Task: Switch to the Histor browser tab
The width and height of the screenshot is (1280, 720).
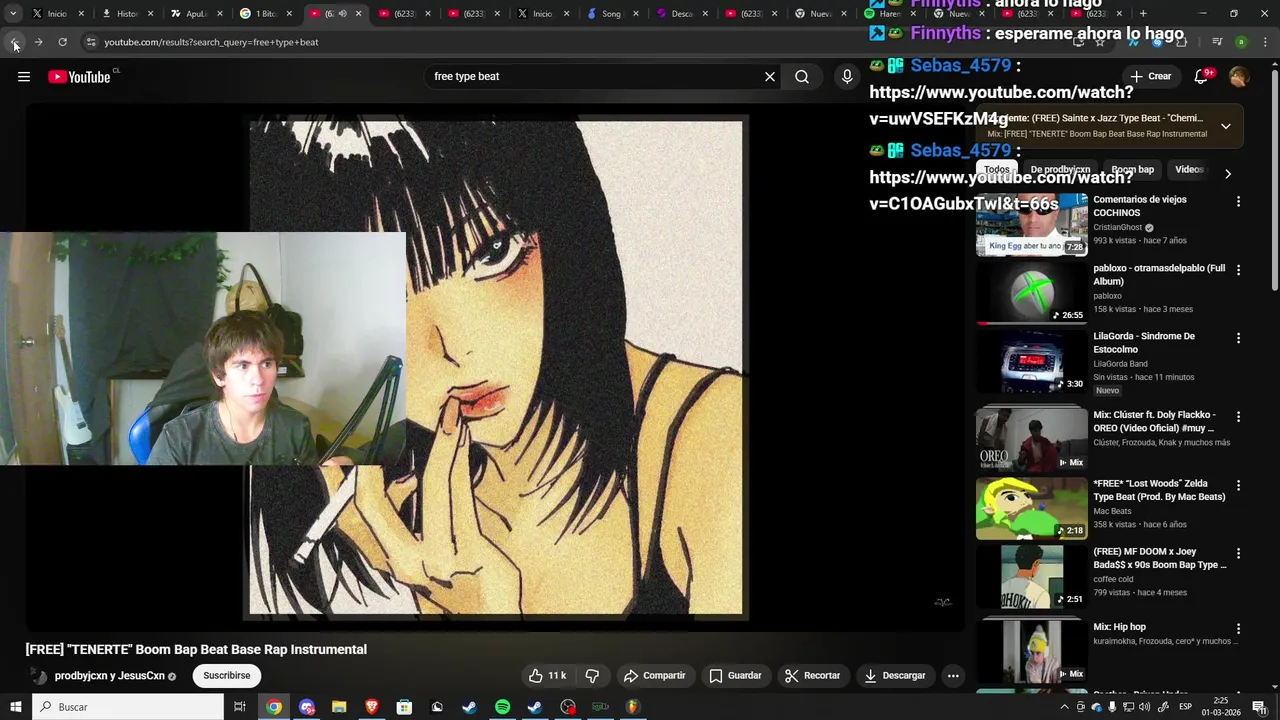Action: tap(126, 14)
